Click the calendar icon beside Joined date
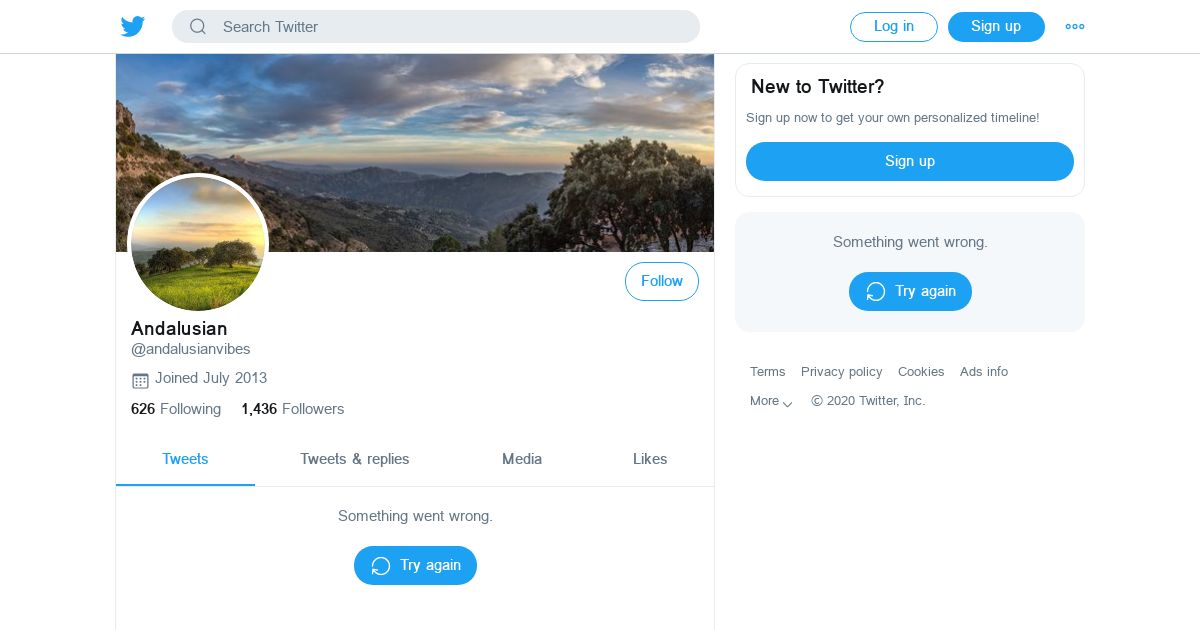 140,380
